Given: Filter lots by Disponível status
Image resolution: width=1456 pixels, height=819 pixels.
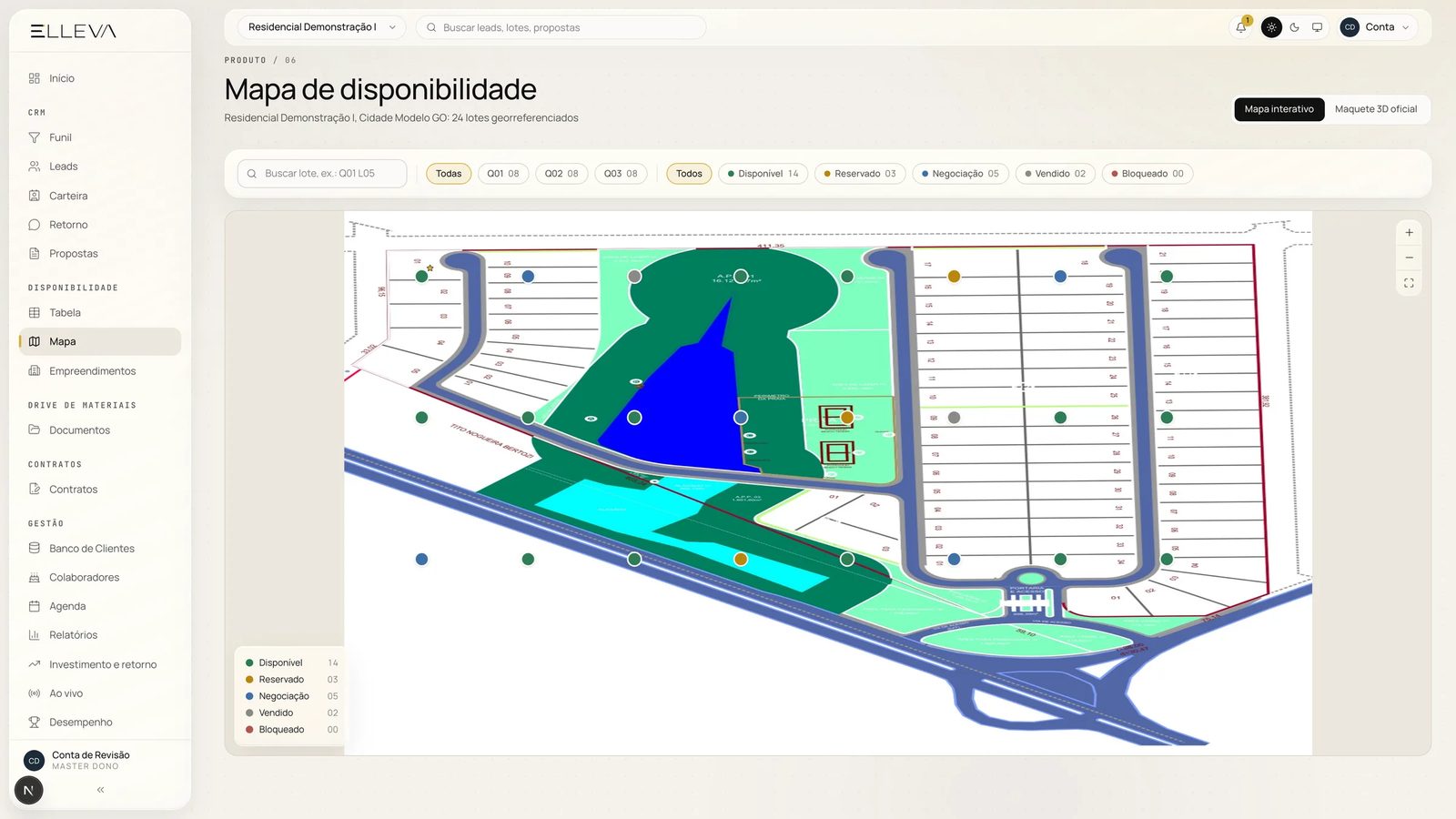Looking at the screenshot, I should (763, 174).
